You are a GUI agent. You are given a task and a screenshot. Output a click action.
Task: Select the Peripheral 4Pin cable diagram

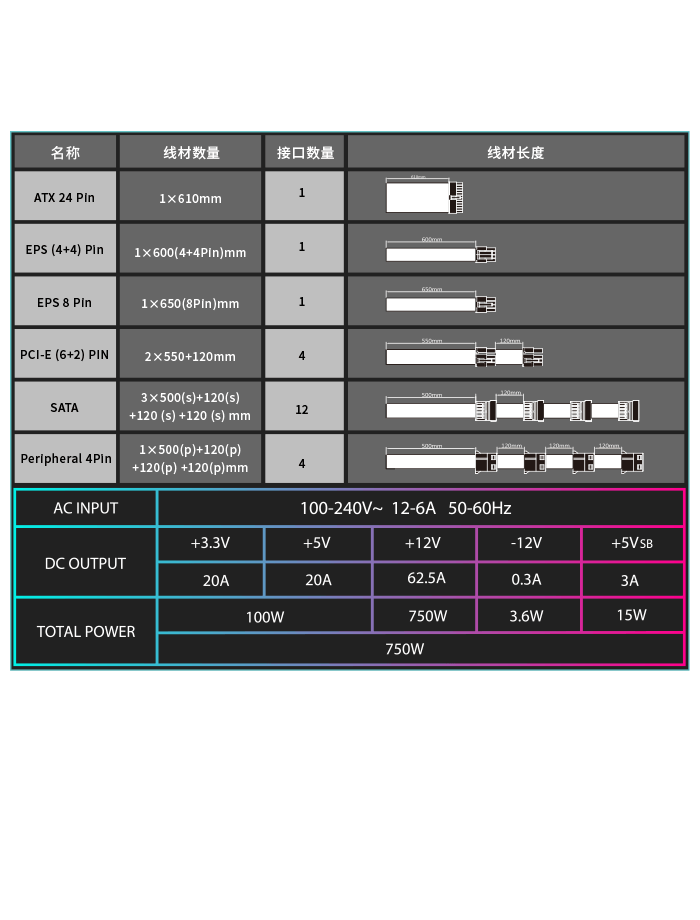click(x=514, y=460)
